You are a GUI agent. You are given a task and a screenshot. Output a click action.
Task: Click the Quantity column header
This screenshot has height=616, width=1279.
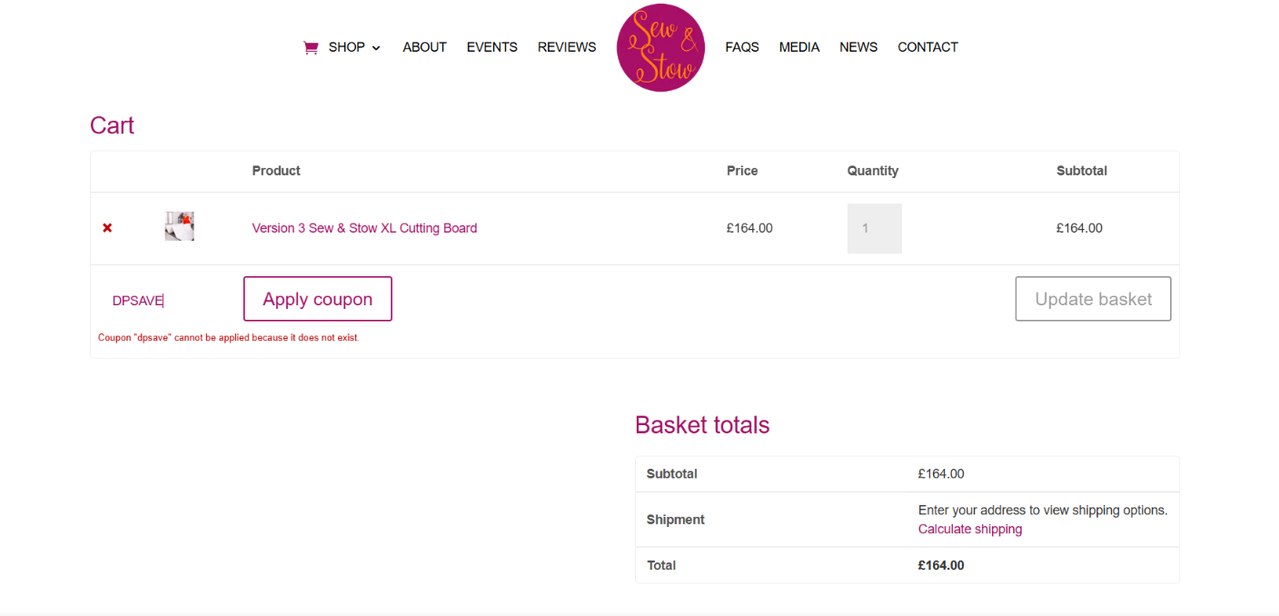[x=873, y=171]
